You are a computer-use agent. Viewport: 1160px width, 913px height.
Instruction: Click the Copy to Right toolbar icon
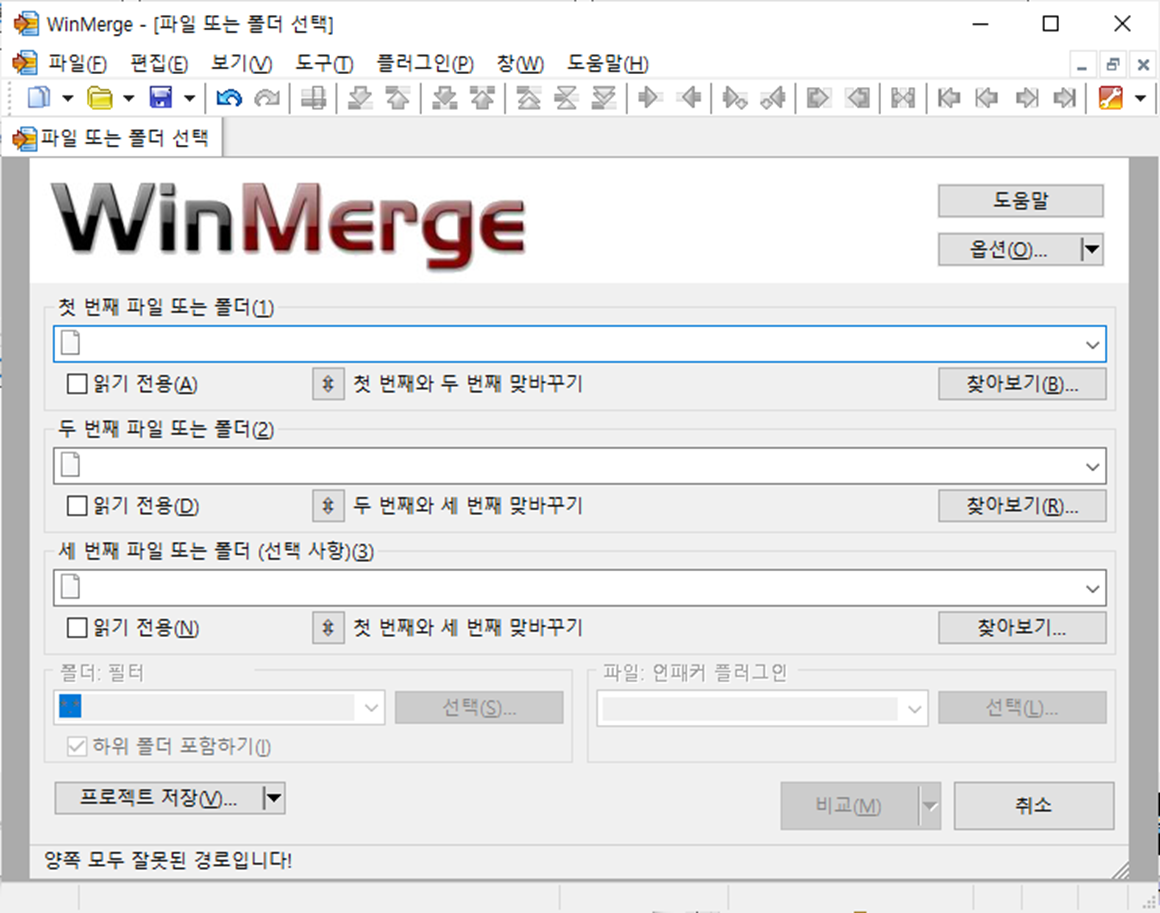tap(649, 98)
